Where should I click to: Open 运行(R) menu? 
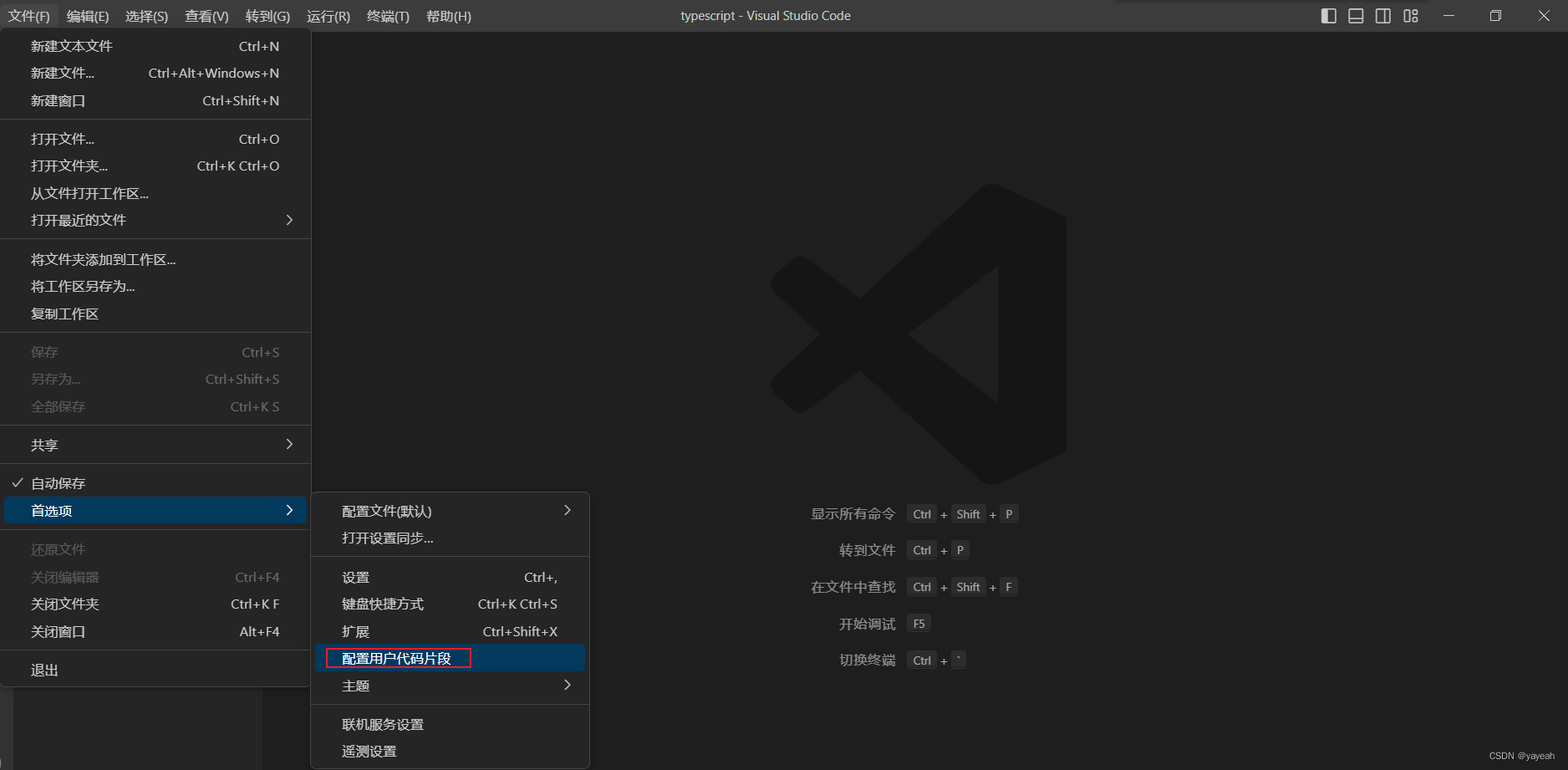328,16
